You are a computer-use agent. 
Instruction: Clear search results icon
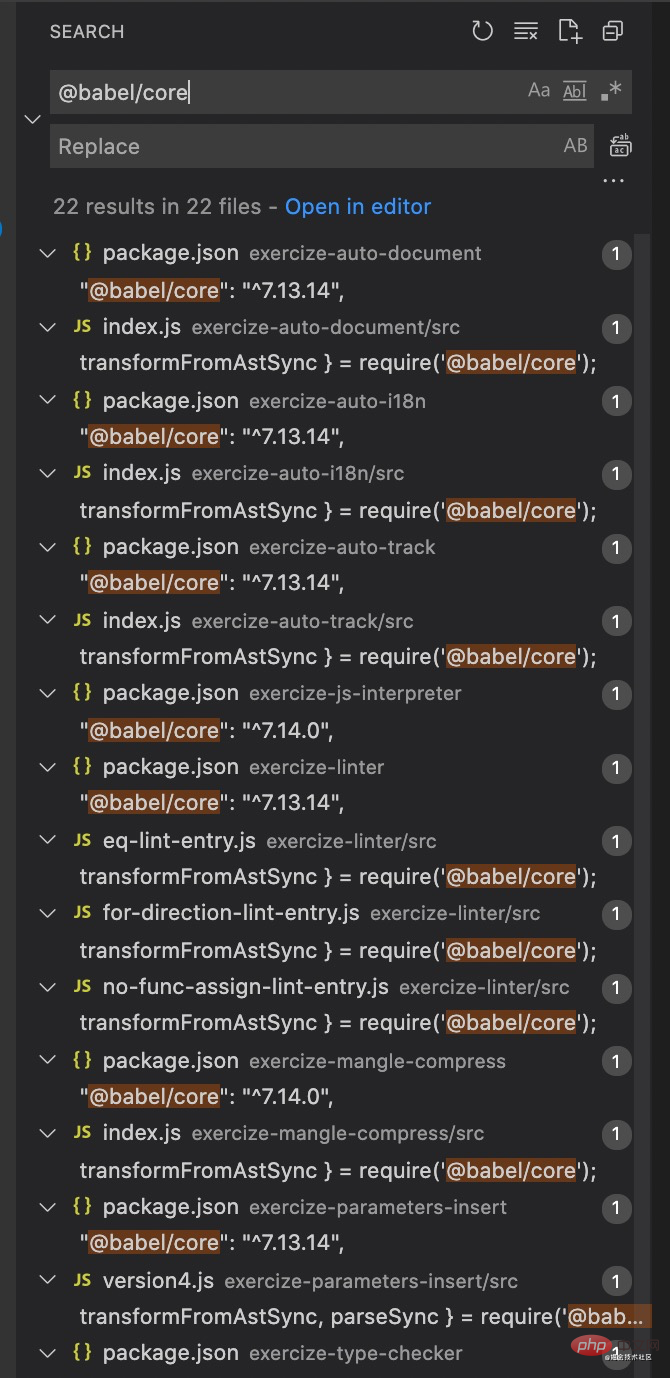click(x=526, y=32)
